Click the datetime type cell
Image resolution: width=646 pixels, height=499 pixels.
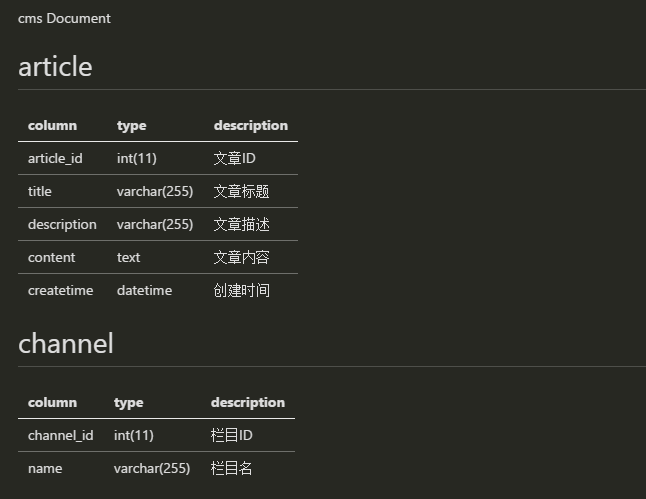pos(144,290)
